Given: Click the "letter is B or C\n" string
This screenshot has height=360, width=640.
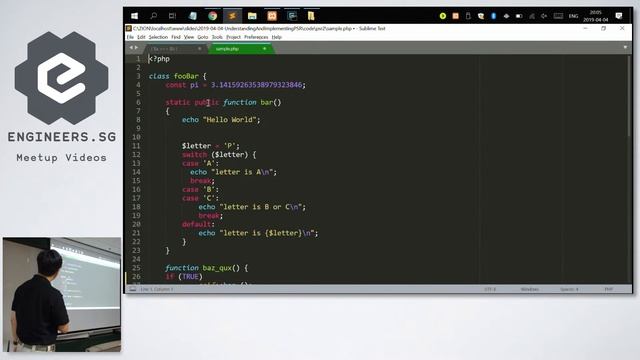Looking at the screenshot, I should [262, 207].
